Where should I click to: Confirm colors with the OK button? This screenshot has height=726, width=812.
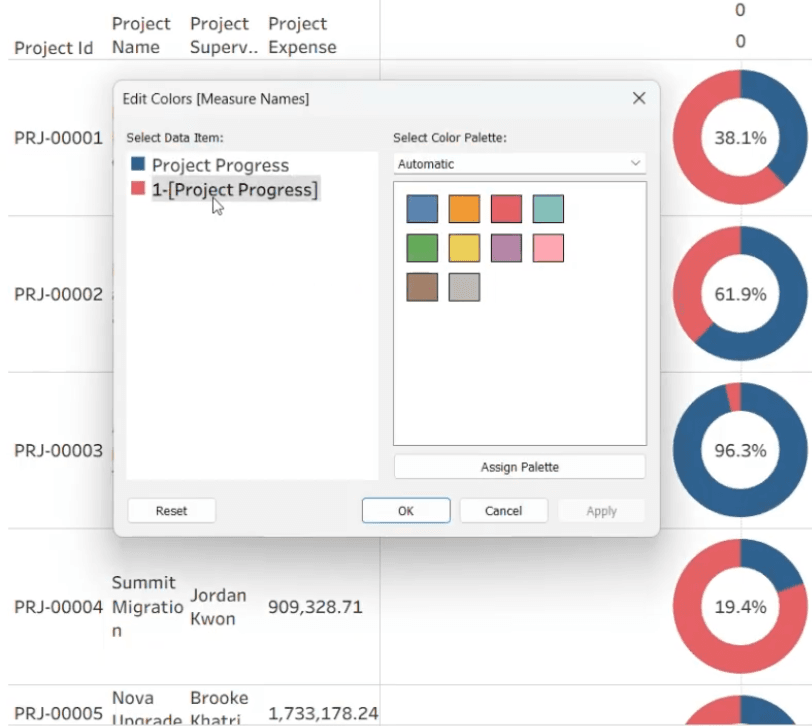(x=405, y=511)
